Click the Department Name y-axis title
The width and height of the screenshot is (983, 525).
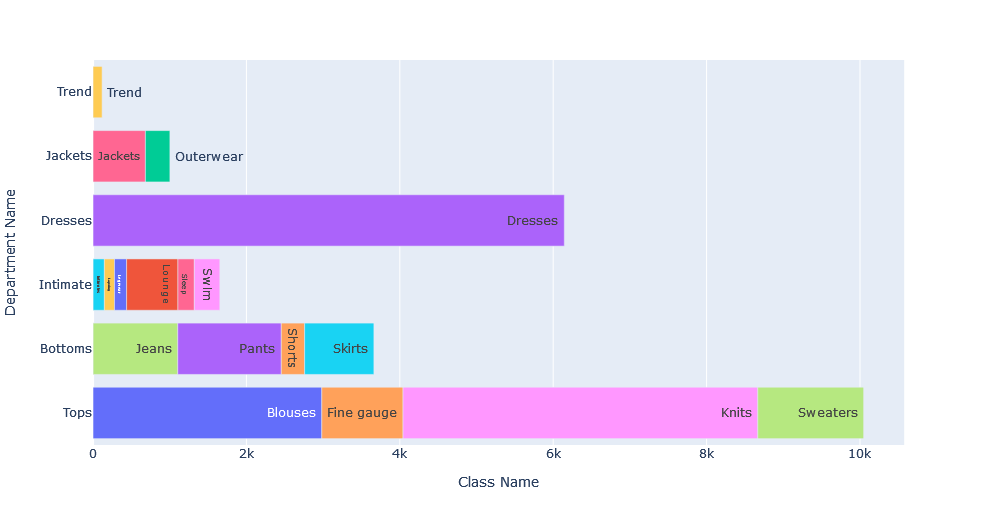pos(11,252)
